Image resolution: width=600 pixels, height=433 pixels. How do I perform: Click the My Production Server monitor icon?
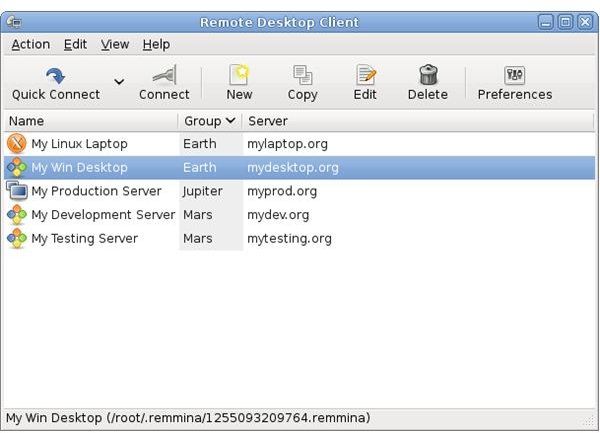click(16, 191)
